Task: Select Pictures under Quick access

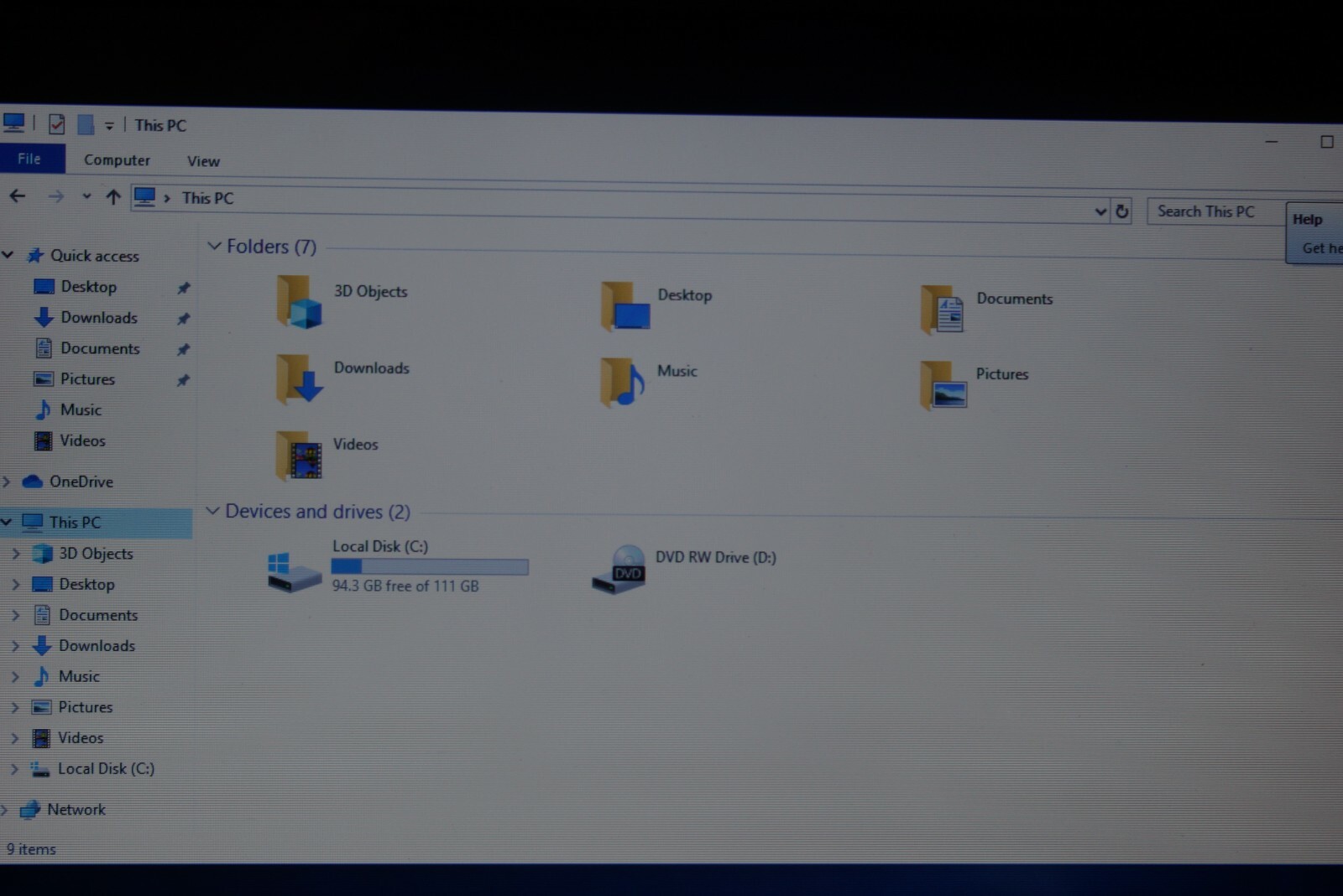Action: click(x=86, y=379)
